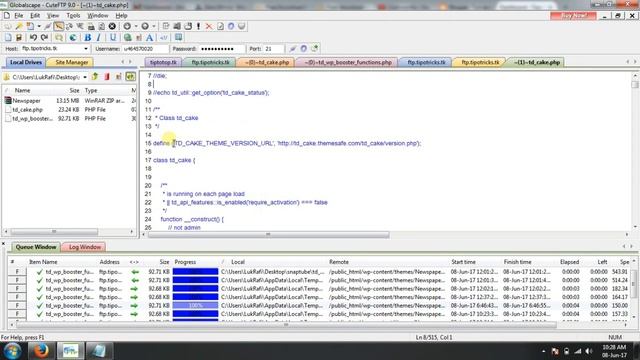Open the local folder path dropdown
Image resolution: width=640 pixels, height=360 pixels.
tap(85, 77)
